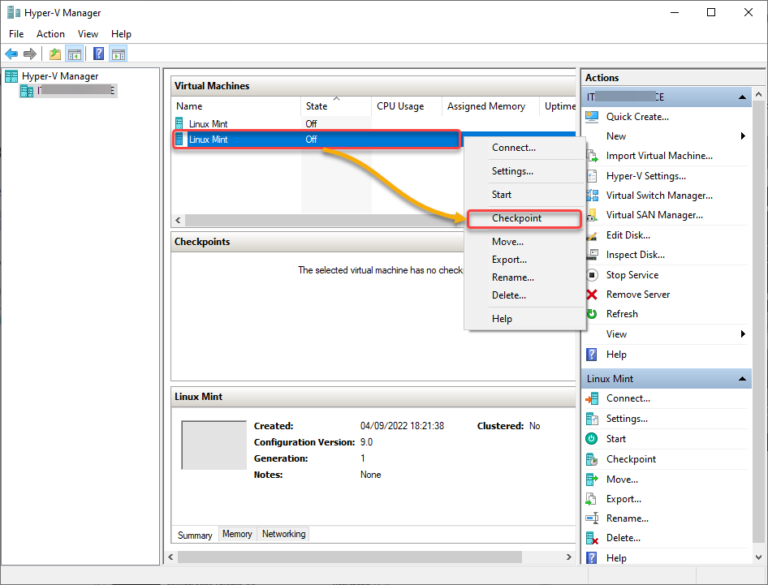The width and height of the screenshot is (768, 585).
Task: Switch to the Memory tab
Action: [x=237, y=534]
